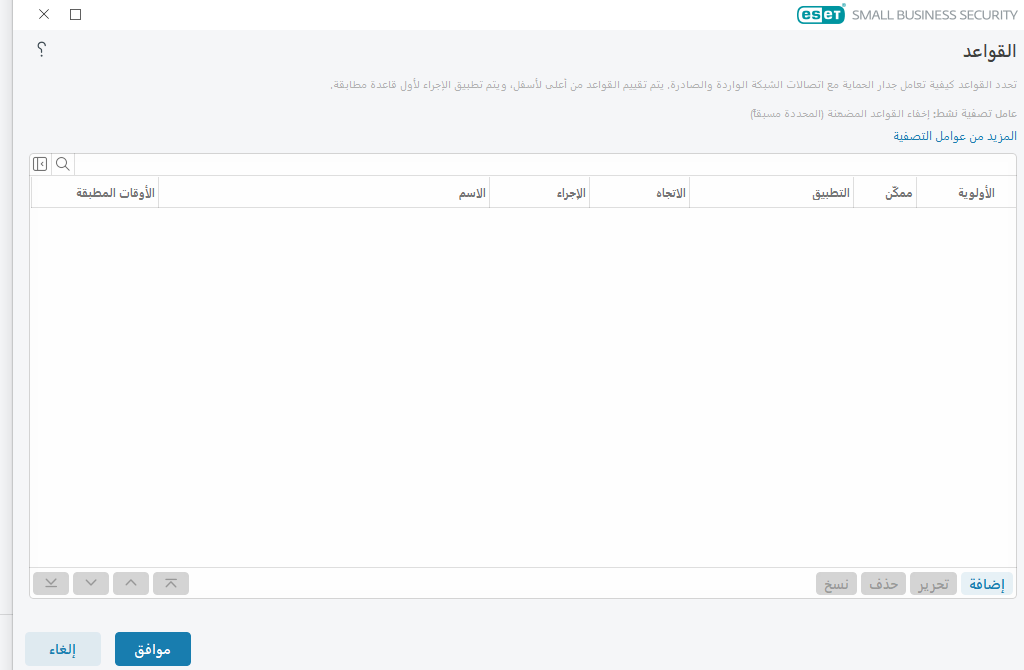Click the column chooser icon beside search

(41, 164)
